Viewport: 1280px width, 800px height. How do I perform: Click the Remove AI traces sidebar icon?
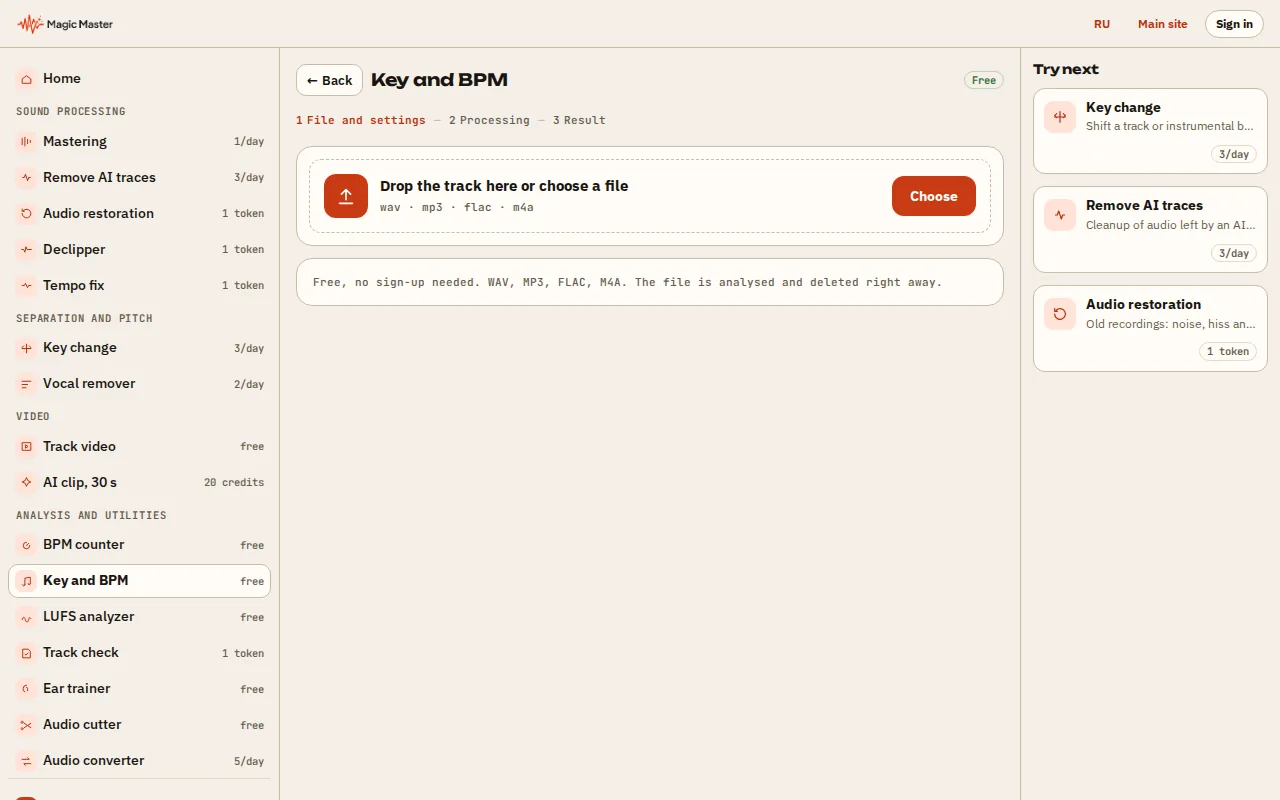(x=26, y=178)
